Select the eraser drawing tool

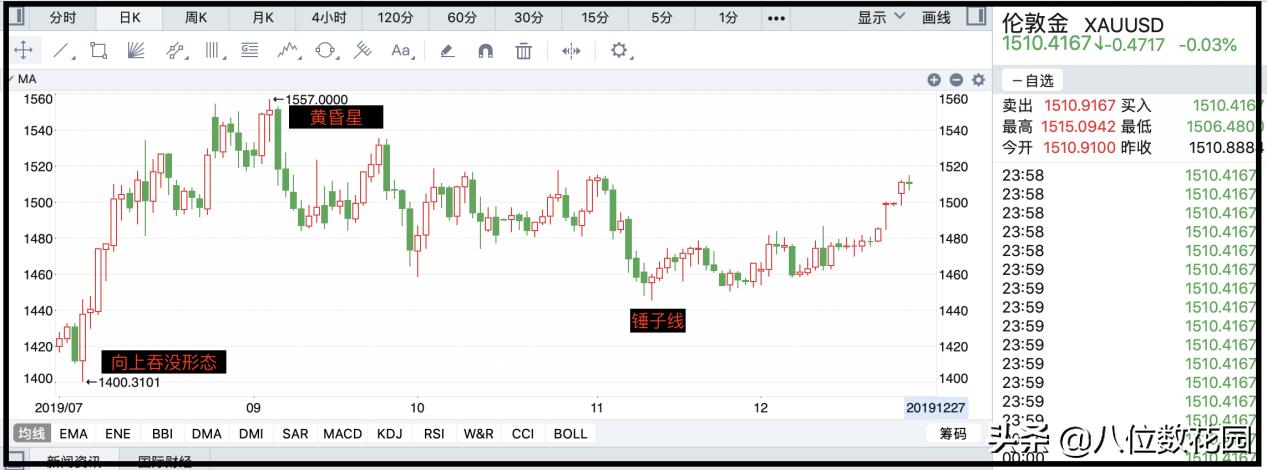[448, 50]
